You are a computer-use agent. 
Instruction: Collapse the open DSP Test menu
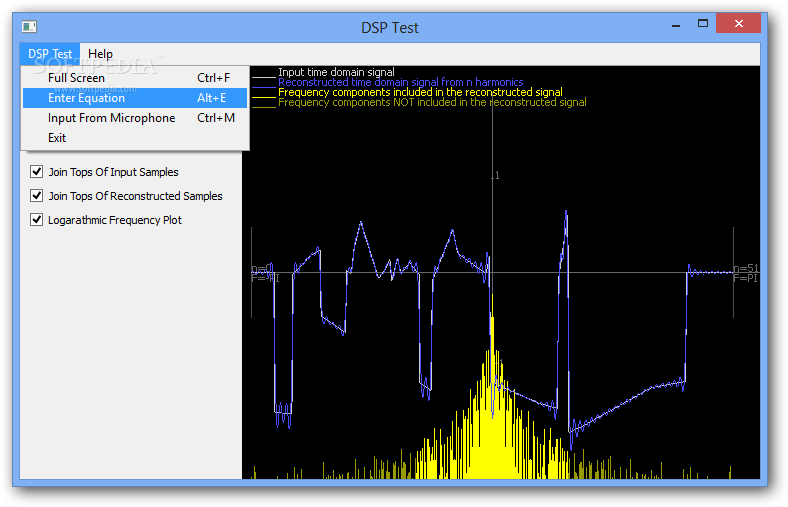point(50,54)
